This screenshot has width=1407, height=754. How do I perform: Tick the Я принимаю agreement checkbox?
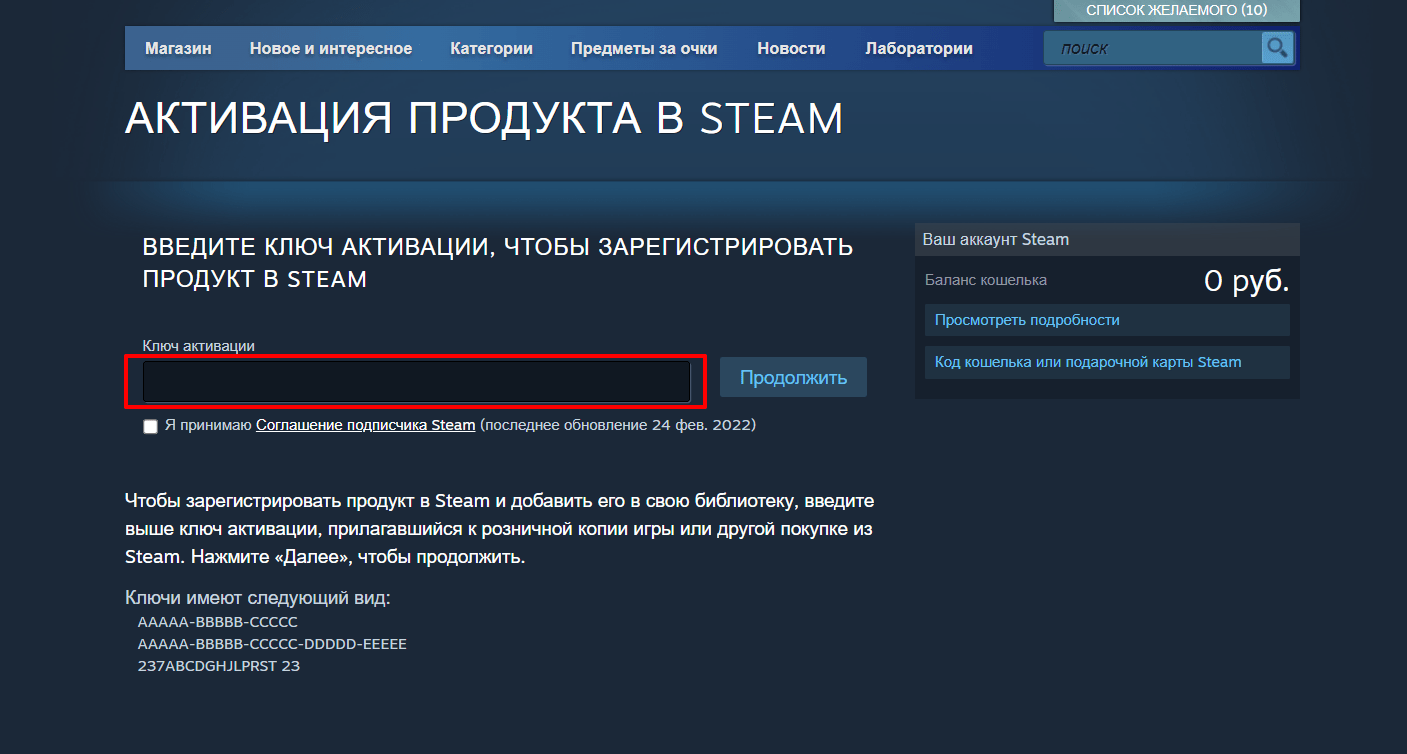(151, 426)
